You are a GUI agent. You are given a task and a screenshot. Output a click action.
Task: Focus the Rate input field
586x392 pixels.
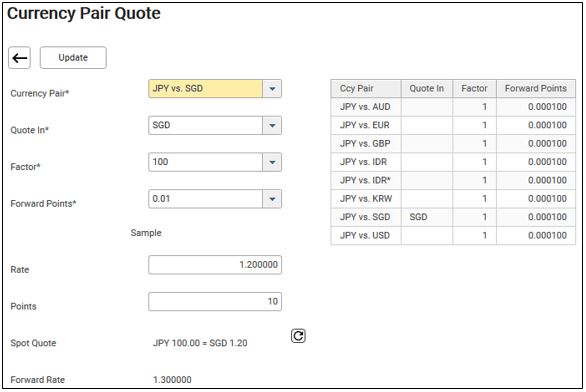click(x=215, y=265)
